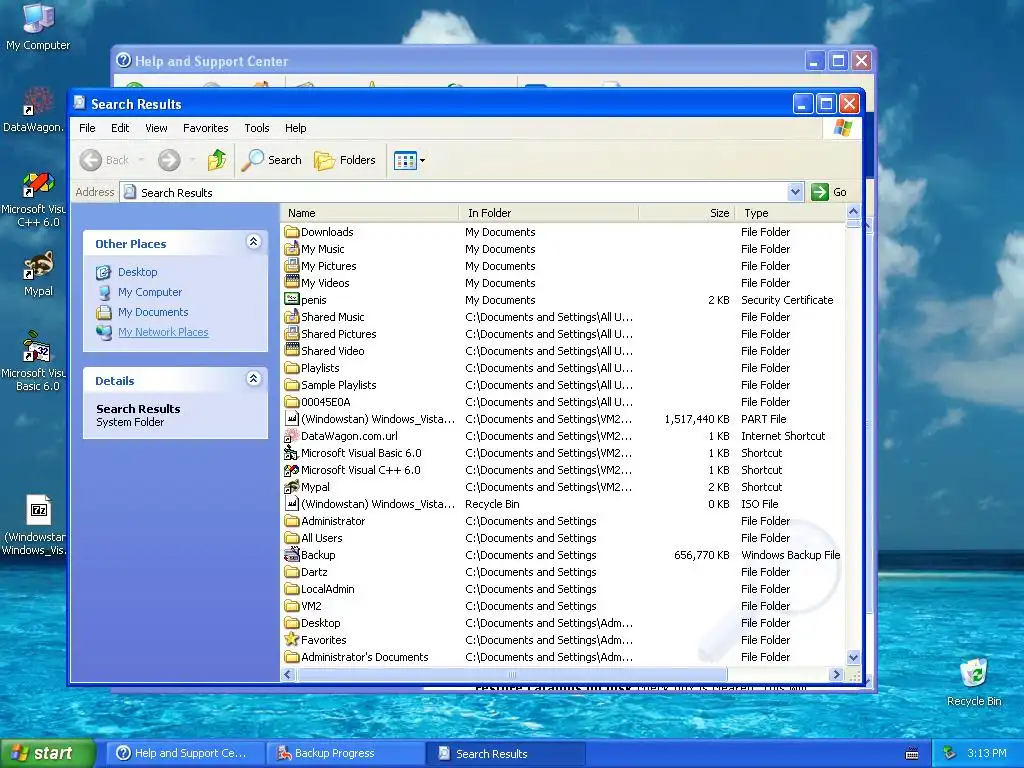1024x768 pixels.
Task: Select the Dartz folder row
Action: tap(564, 571)
